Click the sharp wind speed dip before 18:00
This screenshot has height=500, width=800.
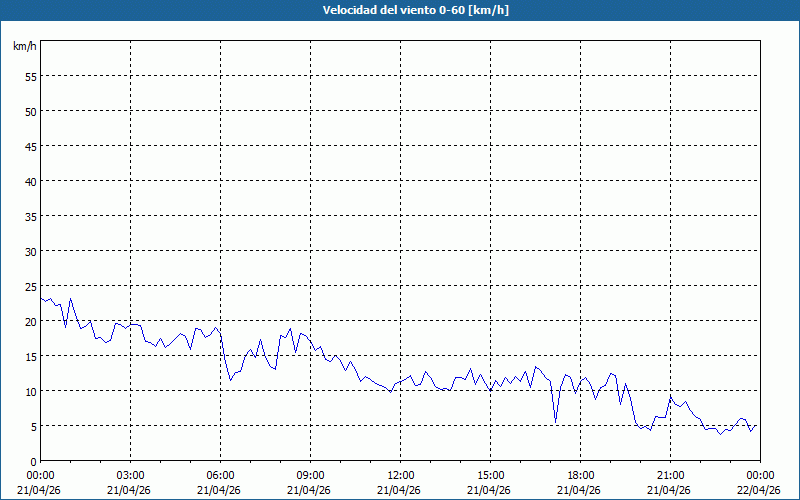[555, 420]
